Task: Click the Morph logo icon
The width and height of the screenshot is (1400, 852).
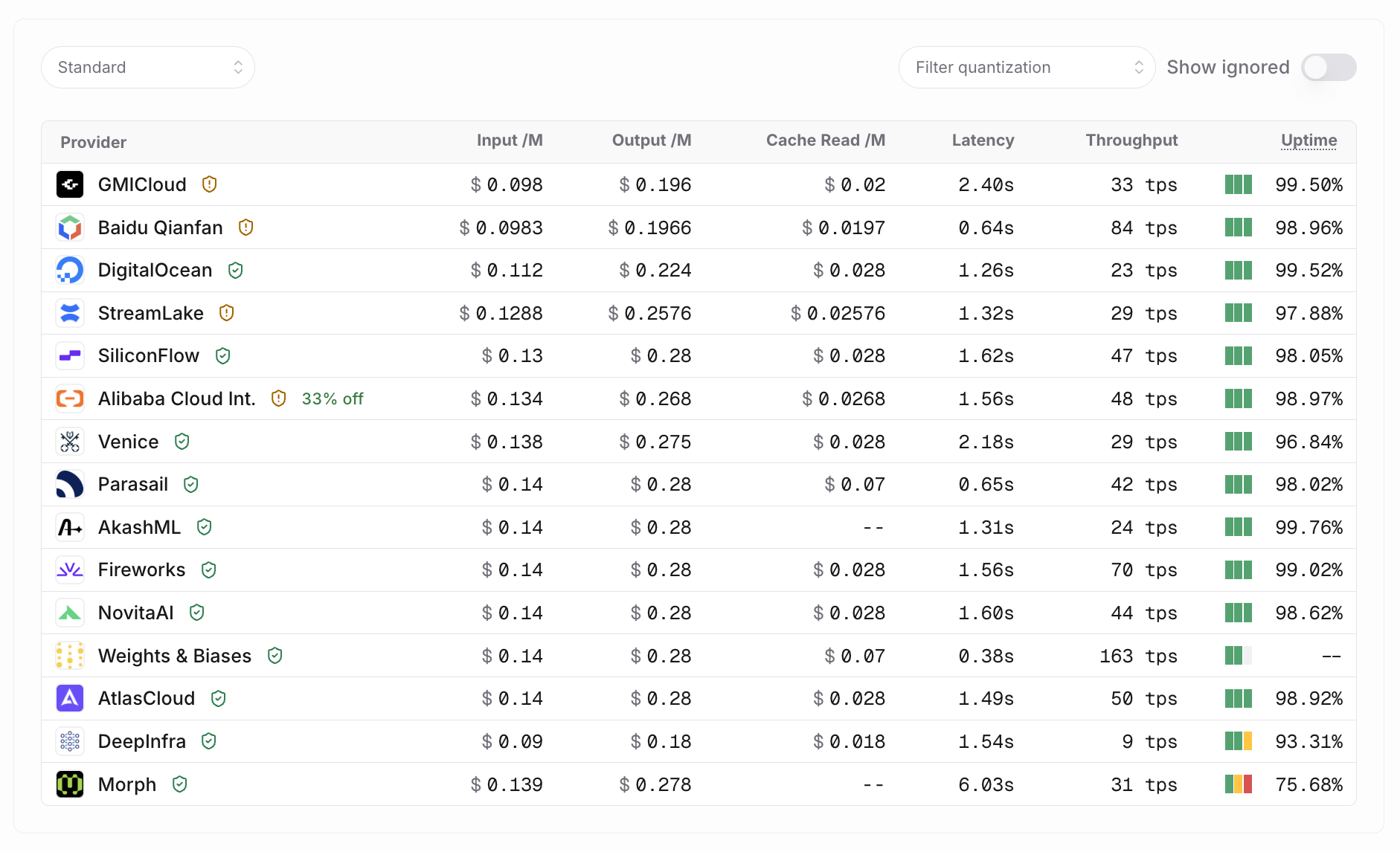Action: [70, 784]
